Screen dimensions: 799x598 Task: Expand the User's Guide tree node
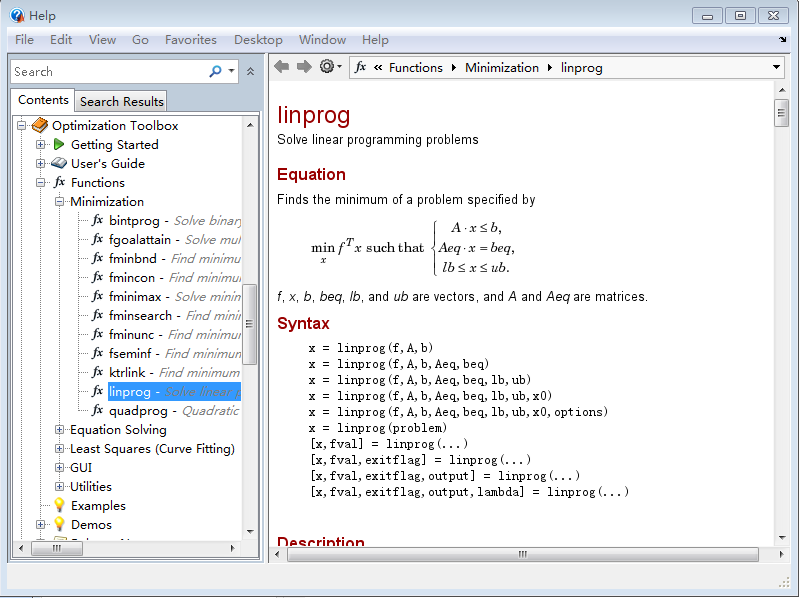tap(41, 164)
